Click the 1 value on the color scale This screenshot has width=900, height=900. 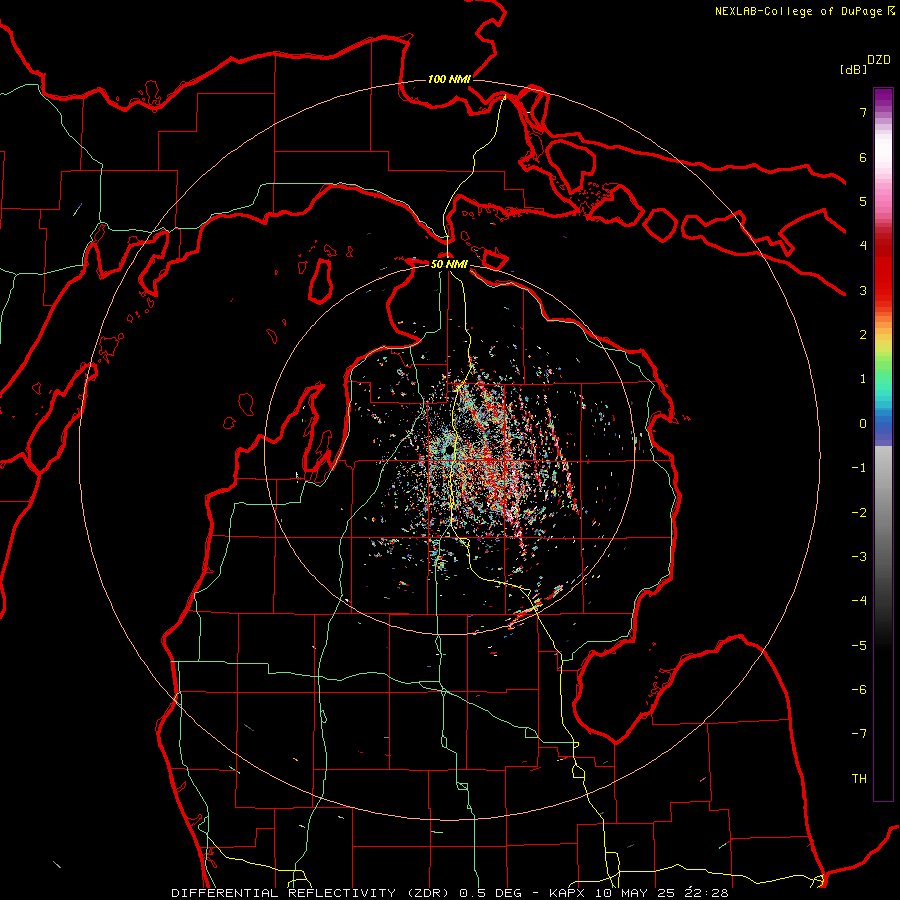(x=863, y=379)
